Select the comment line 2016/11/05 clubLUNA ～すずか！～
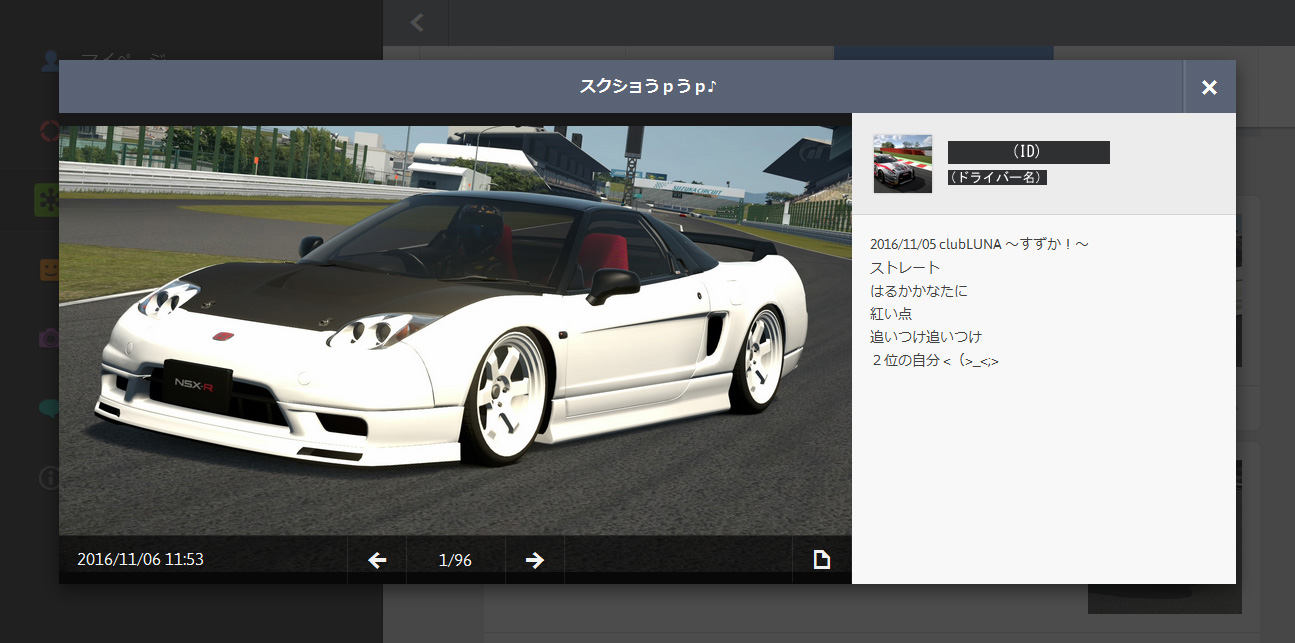This screenshot has width=1295, height=643. 979,244
